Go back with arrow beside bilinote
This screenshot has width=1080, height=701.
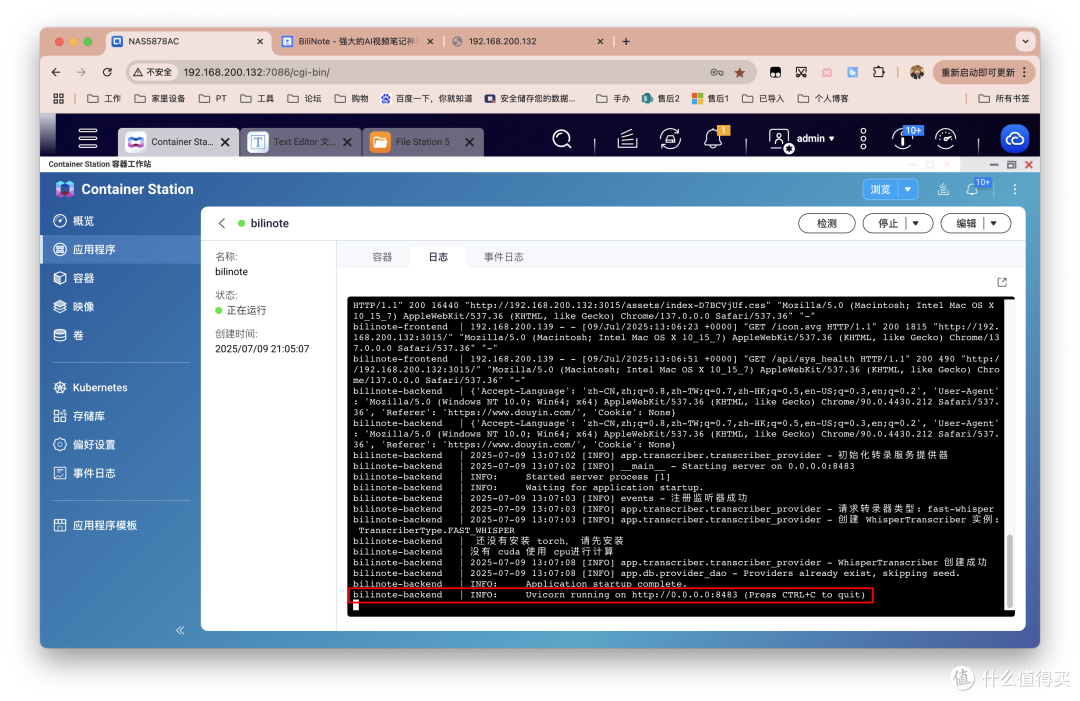coord(222,223)
